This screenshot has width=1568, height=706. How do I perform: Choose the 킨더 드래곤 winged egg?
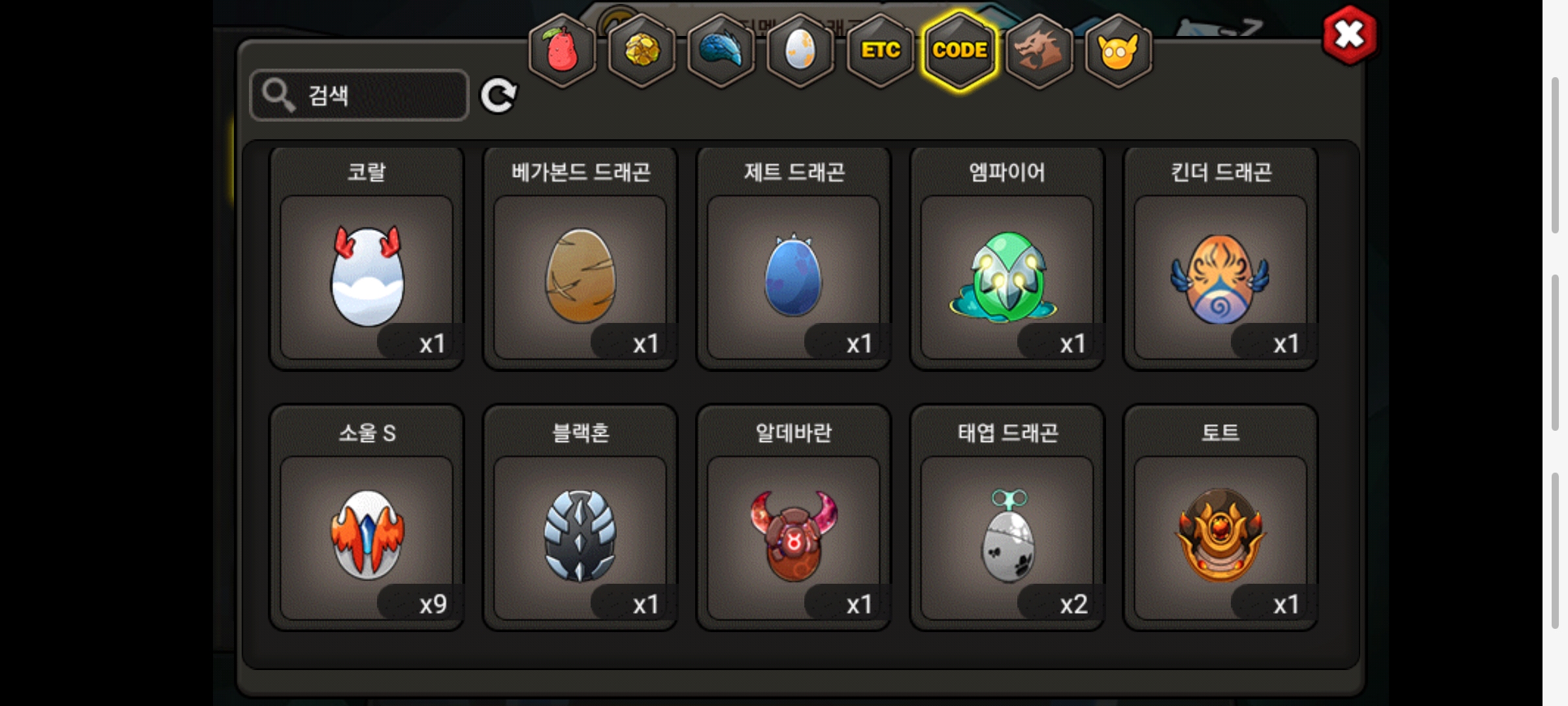point(1220,259)
